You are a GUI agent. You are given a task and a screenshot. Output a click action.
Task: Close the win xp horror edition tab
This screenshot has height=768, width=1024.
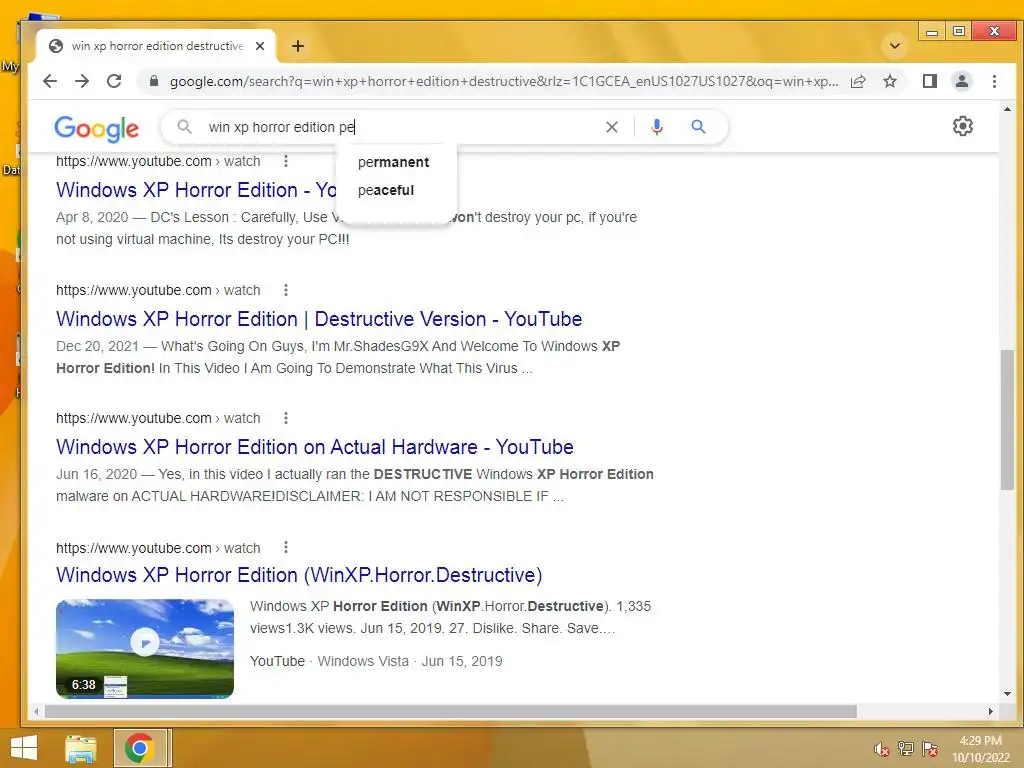coord(260,46)
